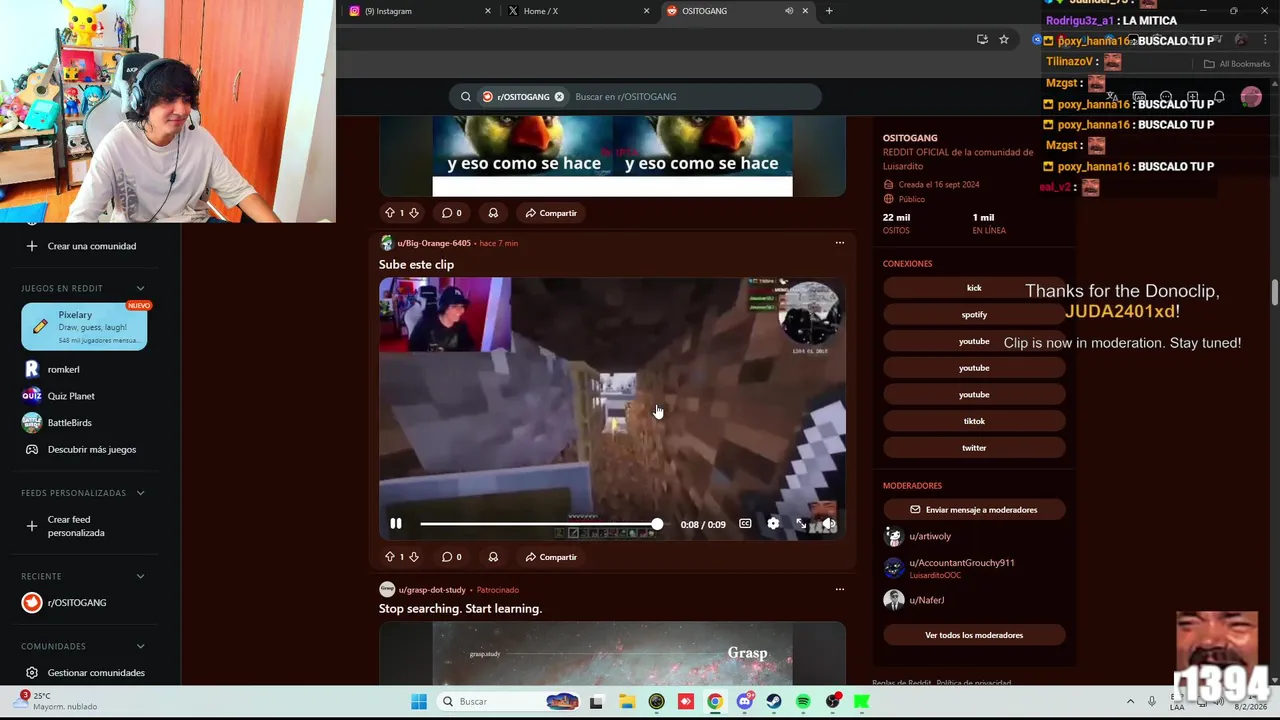Open the u/Big-Orange-6405 profile link
Image resolution: width=1280 pixels, height=720 pixels.
(433, 243)
